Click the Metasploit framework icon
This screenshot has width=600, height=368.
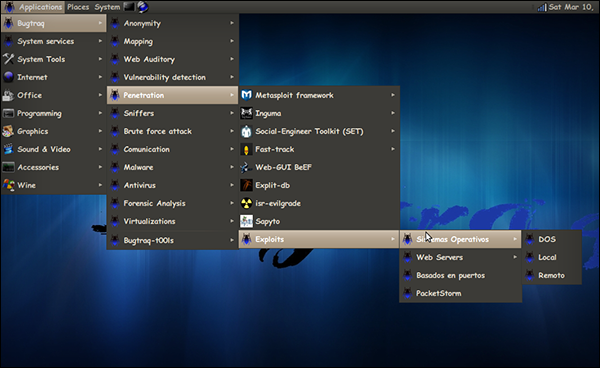tap(246, 95)
